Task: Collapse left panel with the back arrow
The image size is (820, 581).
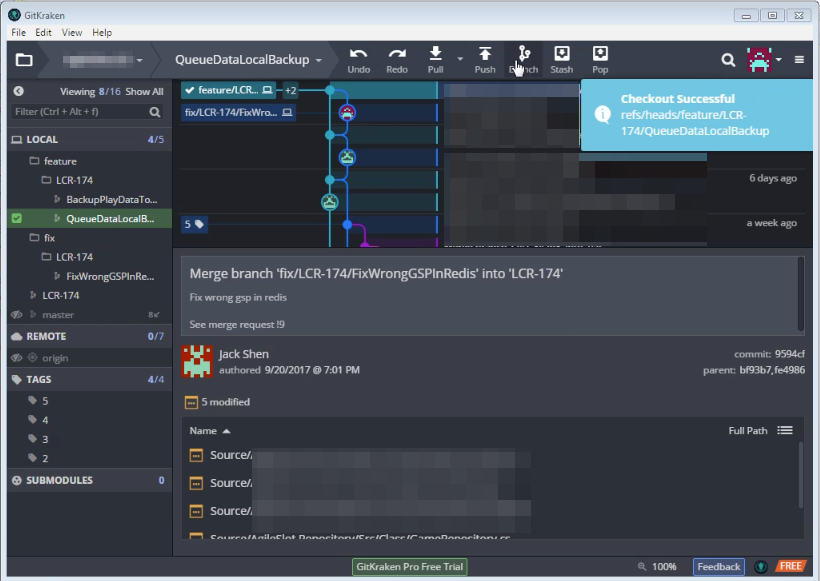Action: (18, 91)
